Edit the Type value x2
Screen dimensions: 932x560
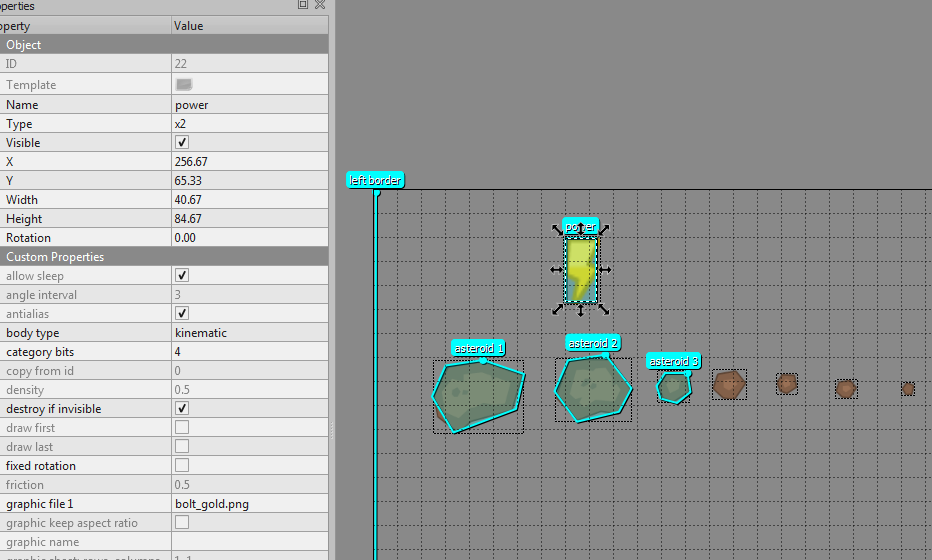[x=250, y=124]
